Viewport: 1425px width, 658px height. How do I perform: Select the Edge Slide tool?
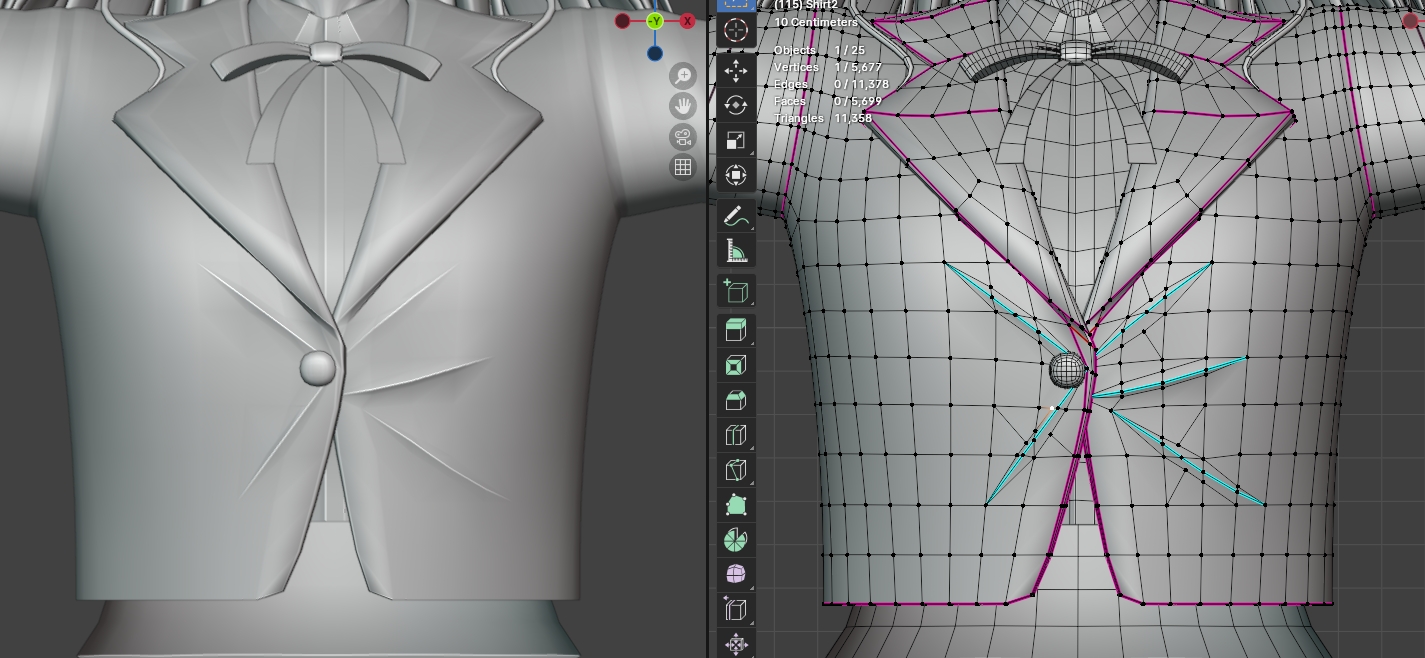pos(736,610)
